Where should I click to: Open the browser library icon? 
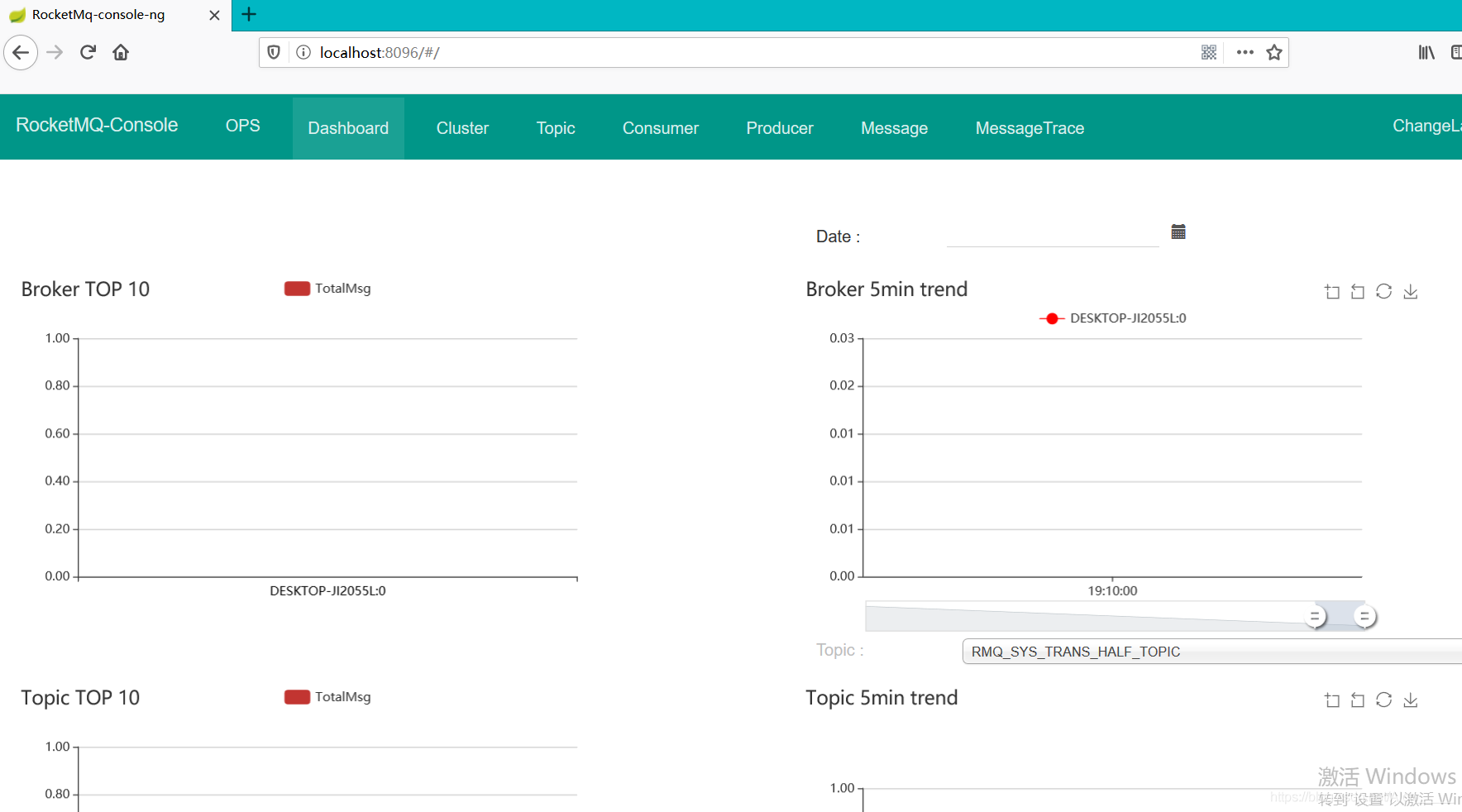[x=1426, y=53]
